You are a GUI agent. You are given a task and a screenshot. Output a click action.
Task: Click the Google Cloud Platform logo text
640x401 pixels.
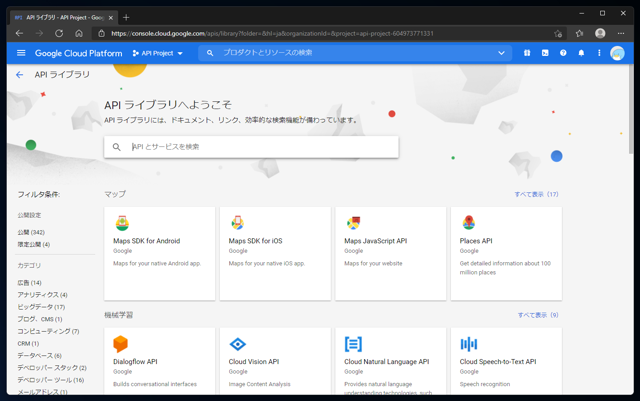(x=78, y=53)
